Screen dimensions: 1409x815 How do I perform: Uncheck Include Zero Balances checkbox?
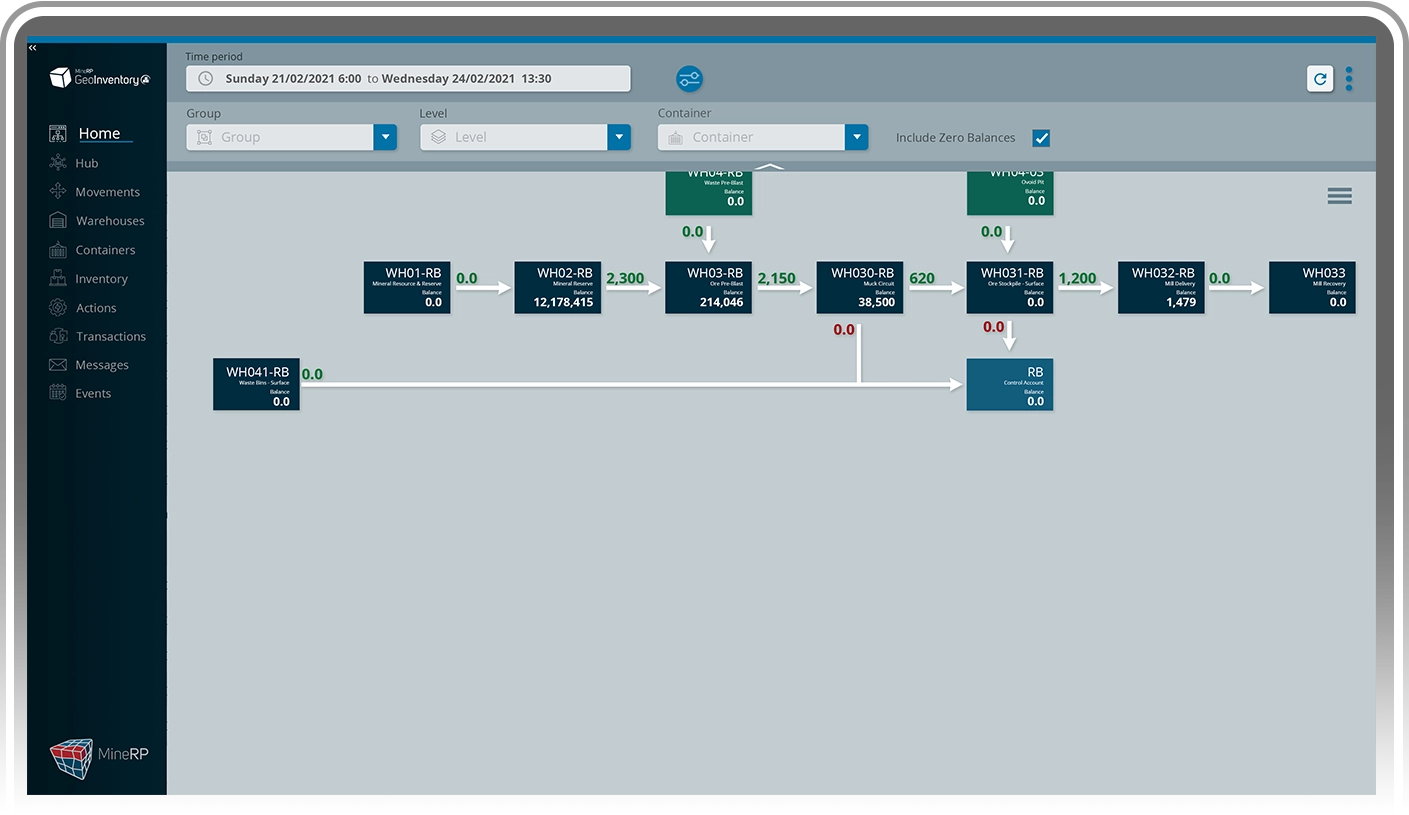pos(1041,138)
